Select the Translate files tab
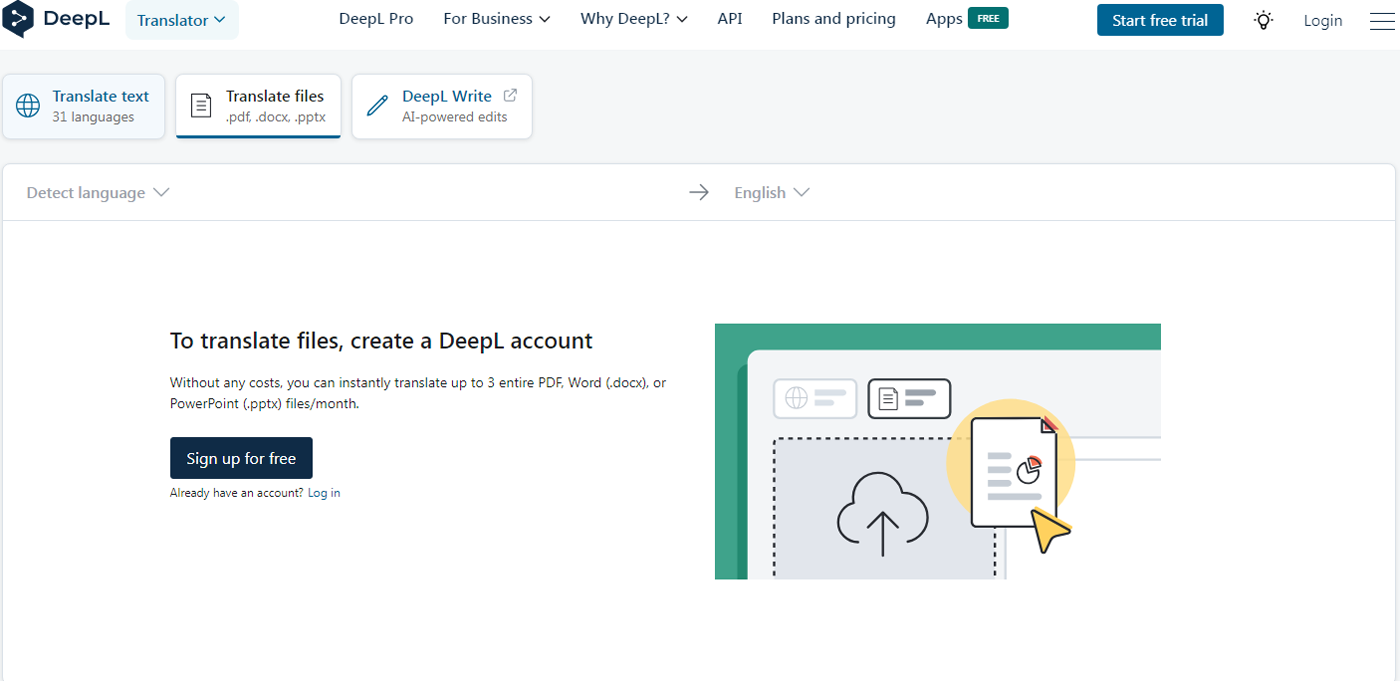Image resolution: width=1400 pixels, height=681 pixels. point(258,106)
